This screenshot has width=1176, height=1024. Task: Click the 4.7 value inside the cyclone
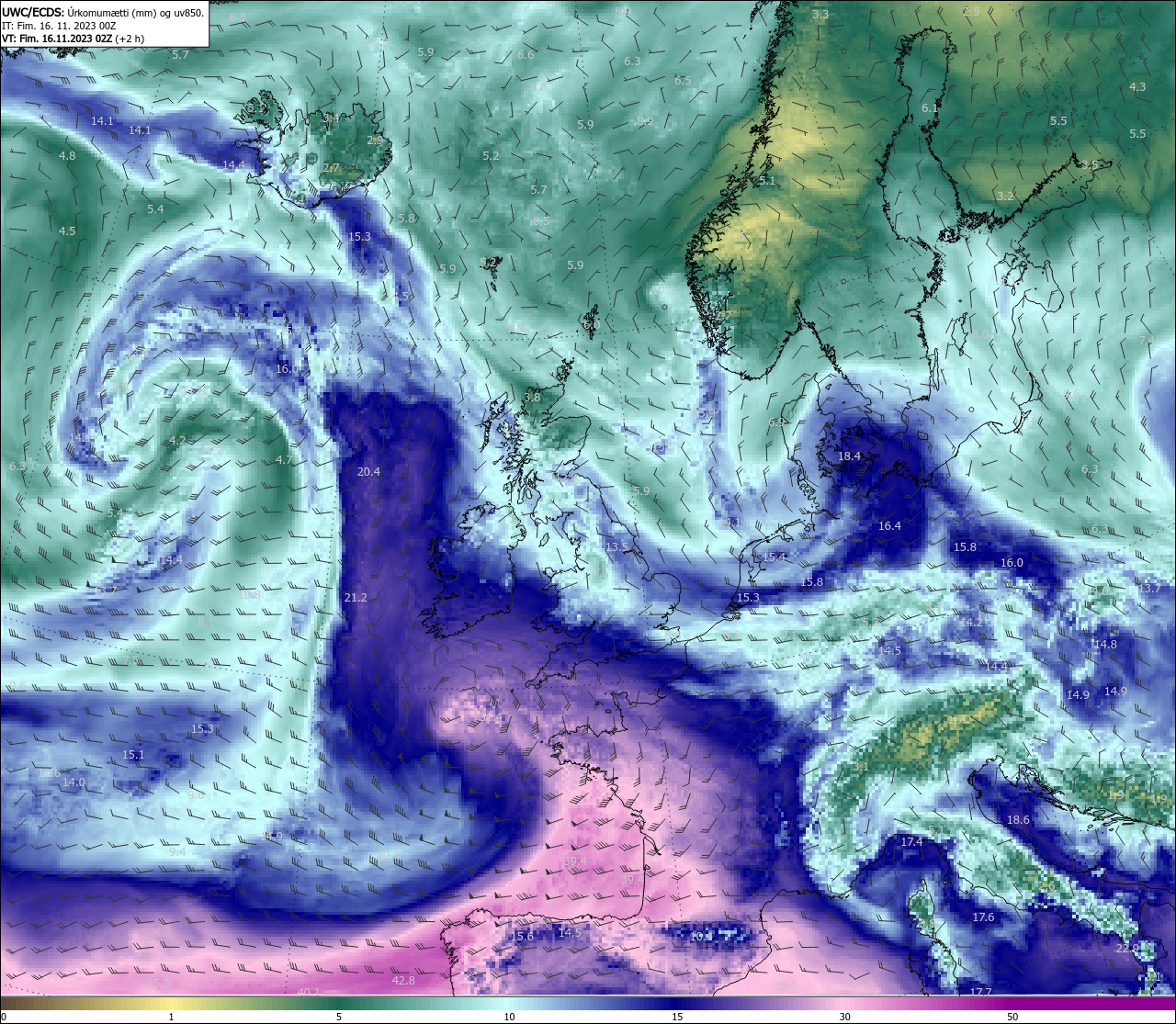(284, 460)
